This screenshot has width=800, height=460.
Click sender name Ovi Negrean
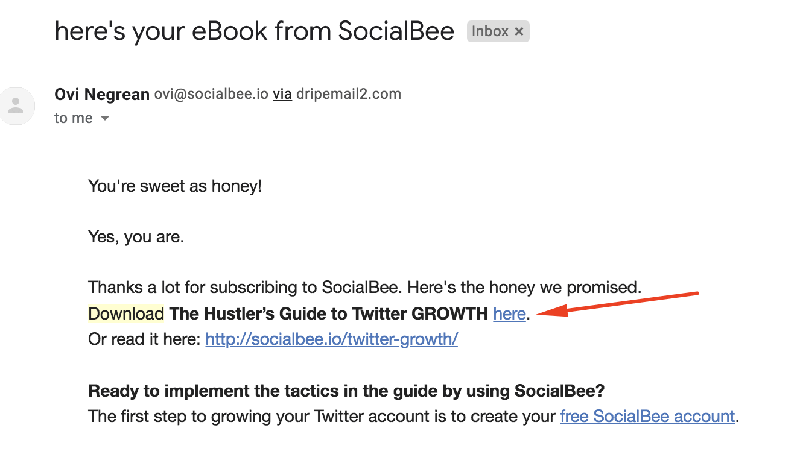click(x=101, y=94)
